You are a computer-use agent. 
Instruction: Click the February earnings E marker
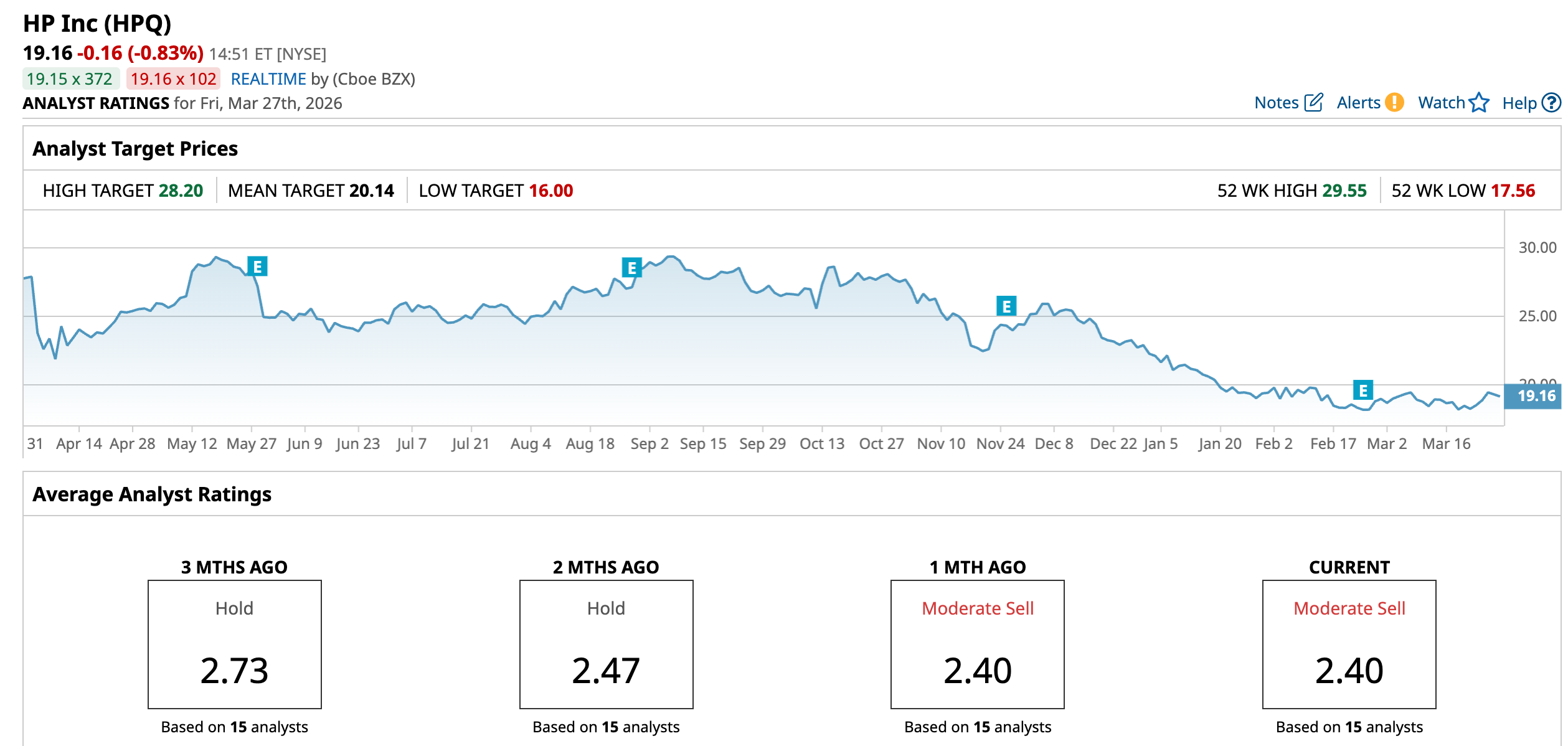(1363, 390)
